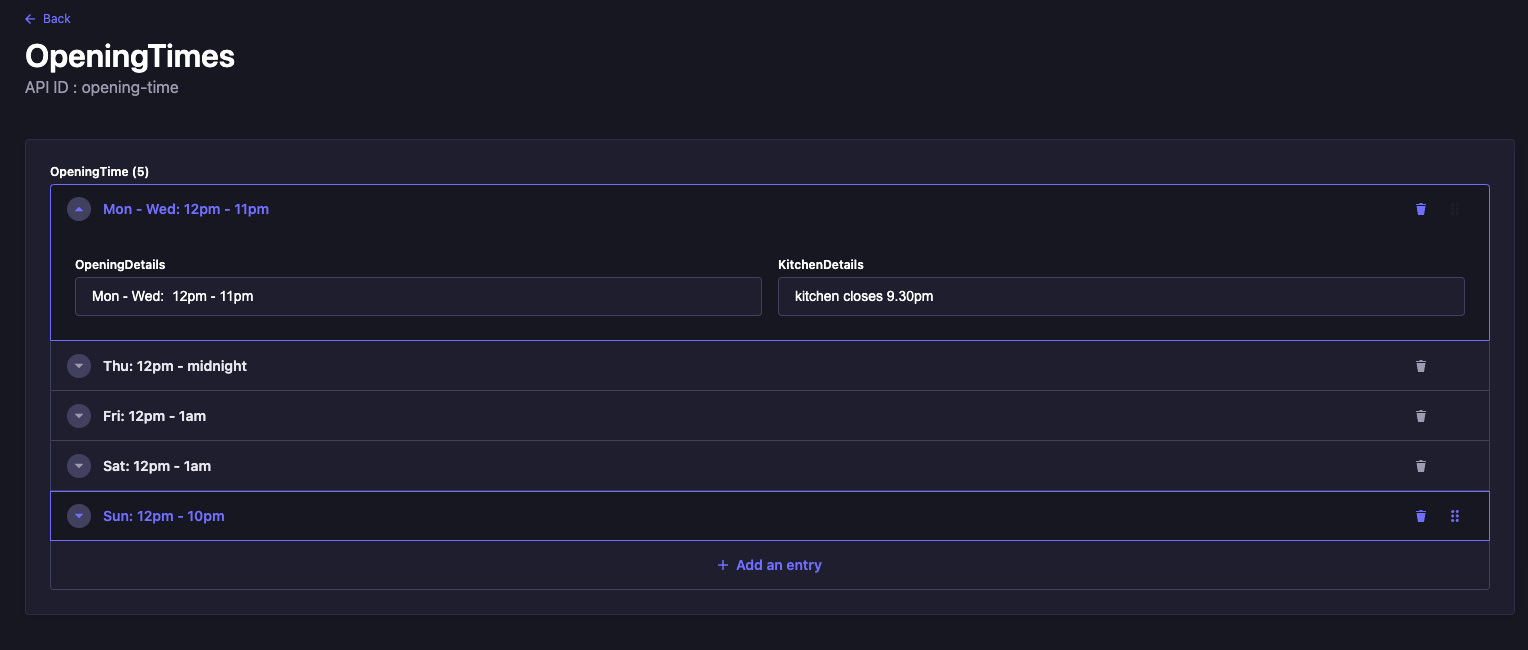
Task: Delete the Sun: 12pm - 10pm entry
Action: point(1420,516)
